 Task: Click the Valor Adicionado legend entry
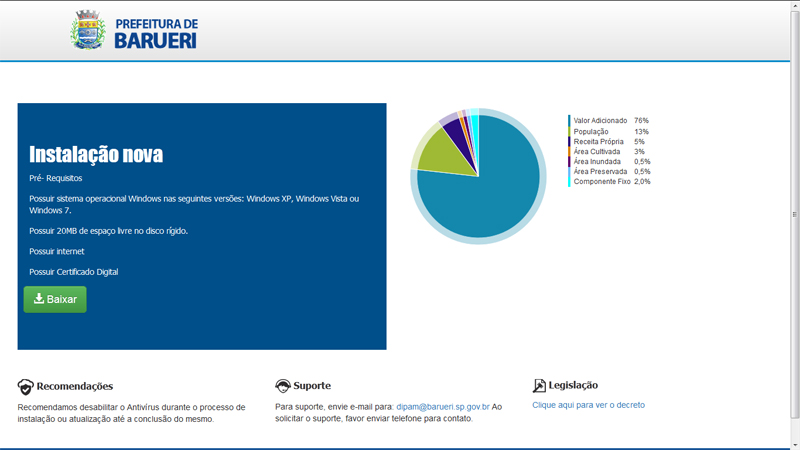point(600,121)
